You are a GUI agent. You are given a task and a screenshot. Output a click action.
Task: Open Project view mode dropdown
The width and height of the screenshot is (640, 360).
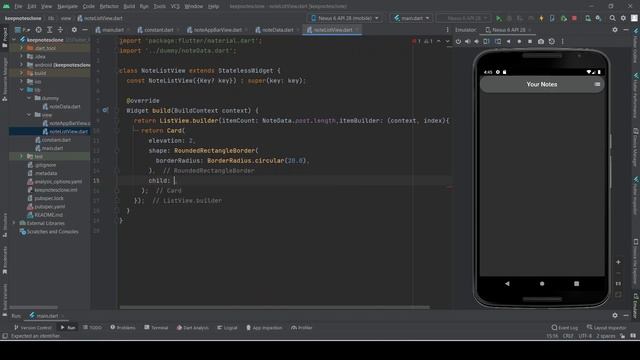pos(23,30)
